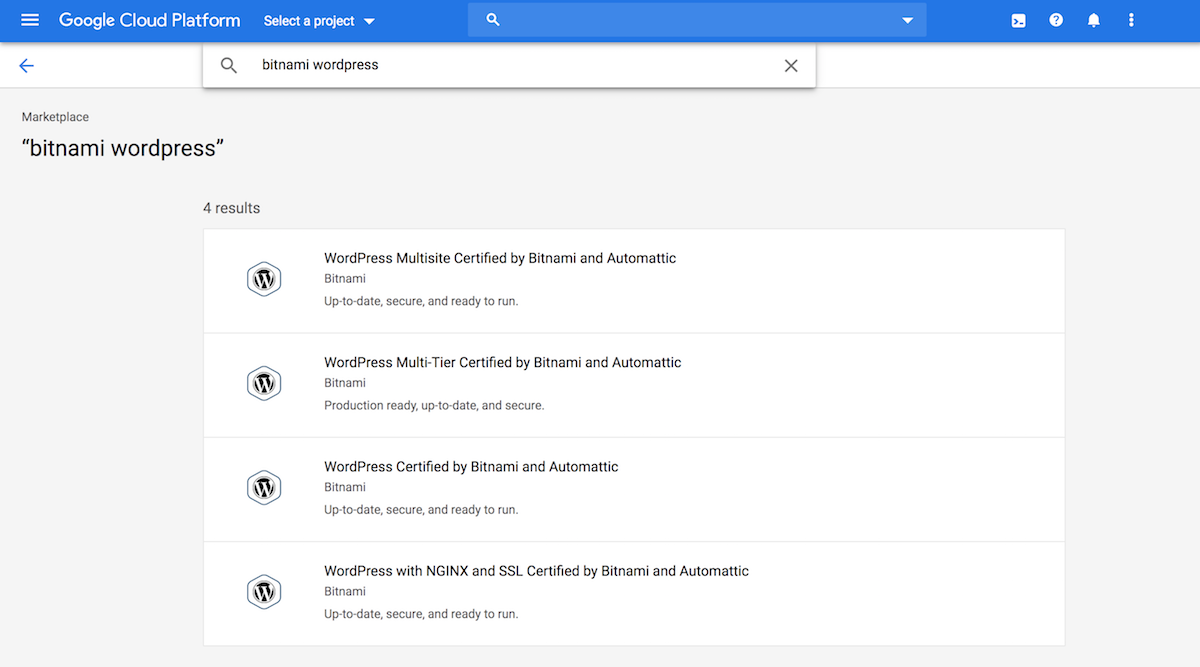Open the notifications bell
The image size is (1200, 667).
1094,20
